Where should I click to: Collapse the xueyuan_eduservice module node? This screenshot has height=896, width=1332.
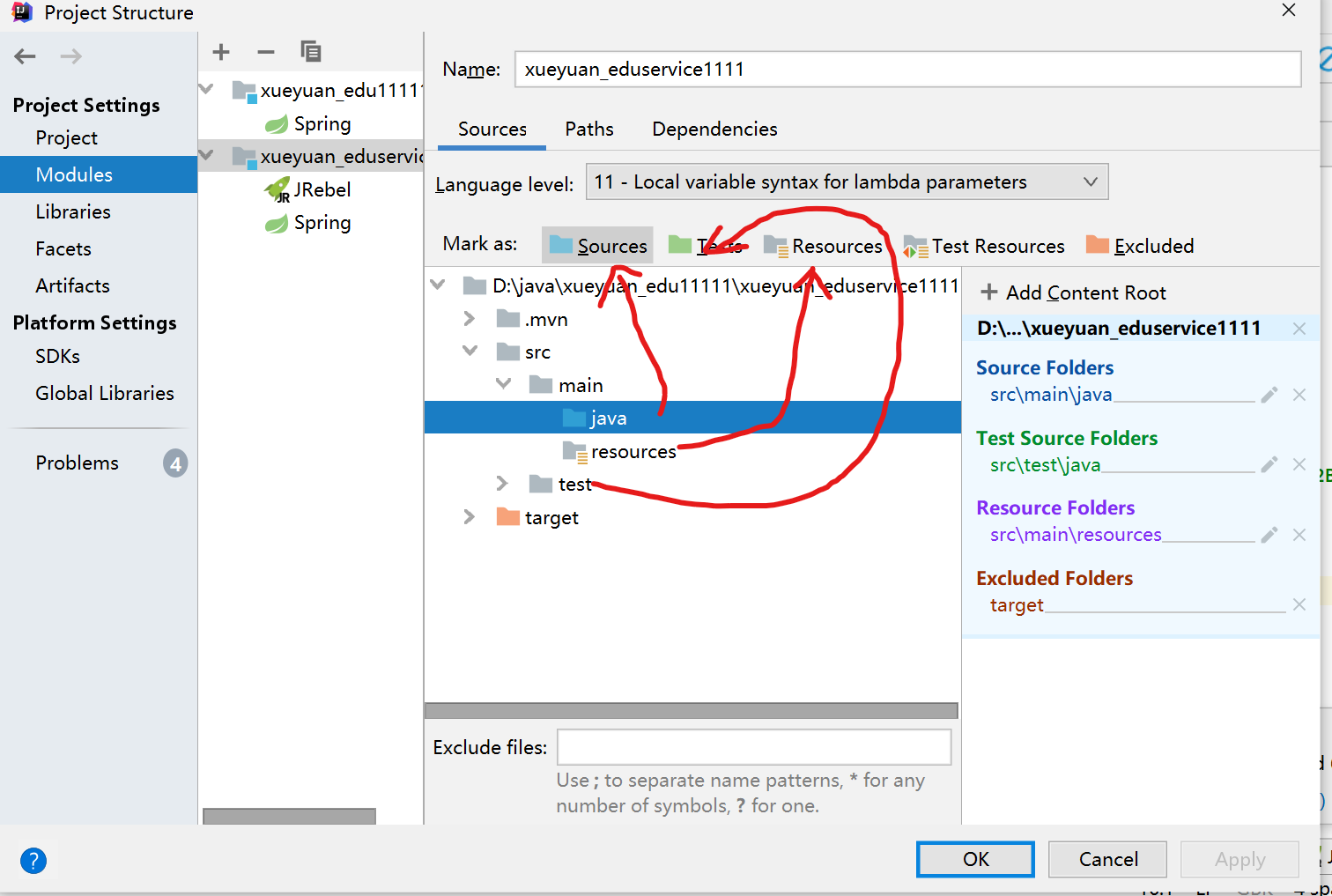[207, 156]
